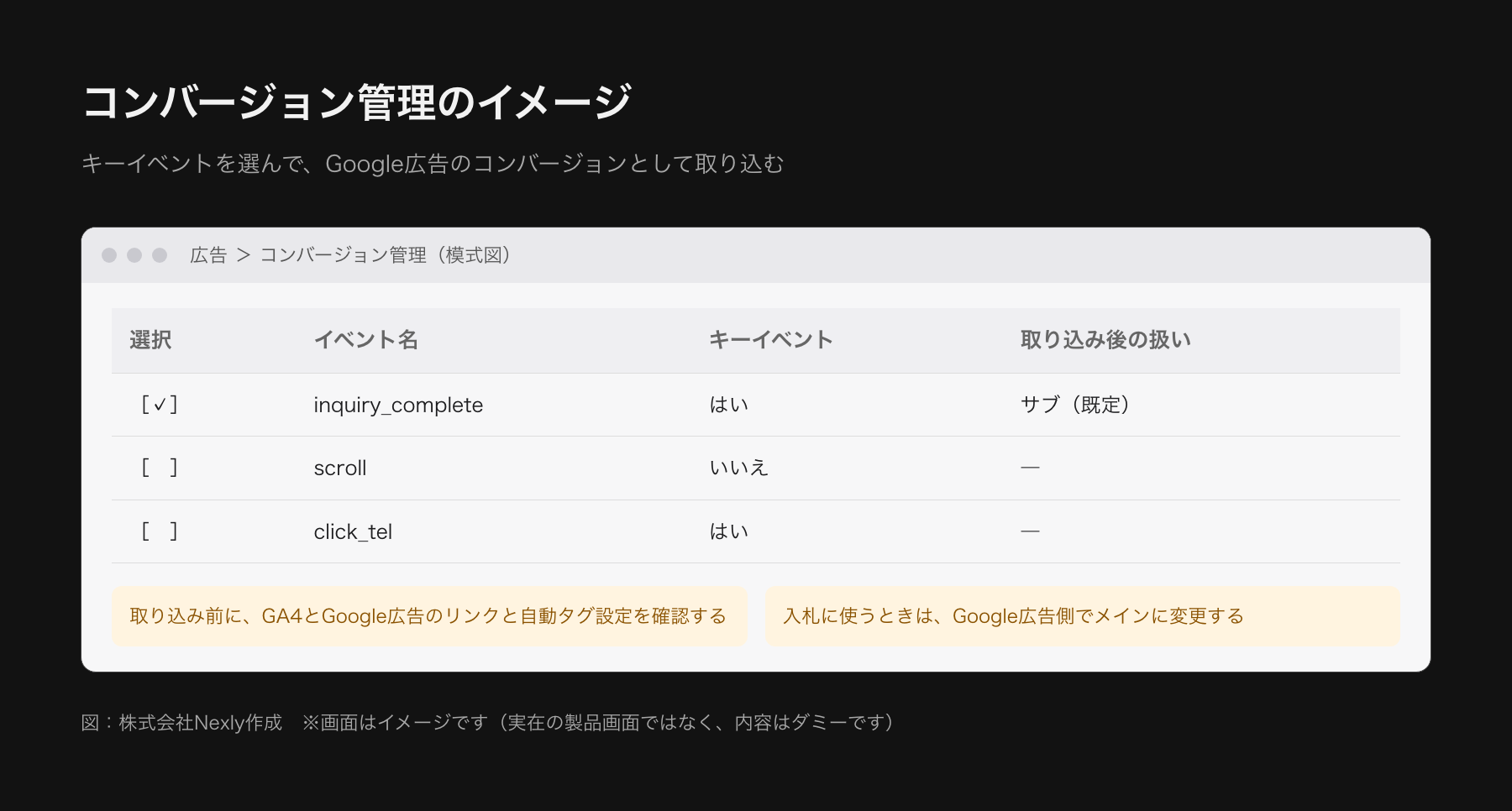Click the second gray window dot
The height and width of the screenshot is (811, 1512).
point(134,255)
